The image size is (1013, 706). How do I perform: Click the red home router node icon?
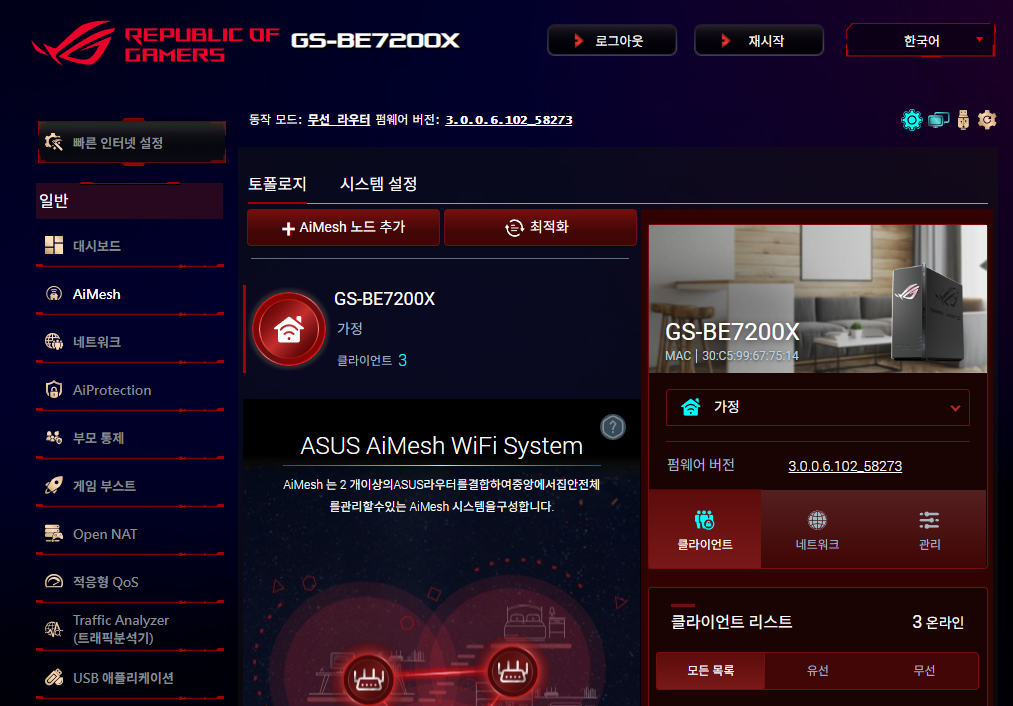pyautogui.click(x=289, y=329)
